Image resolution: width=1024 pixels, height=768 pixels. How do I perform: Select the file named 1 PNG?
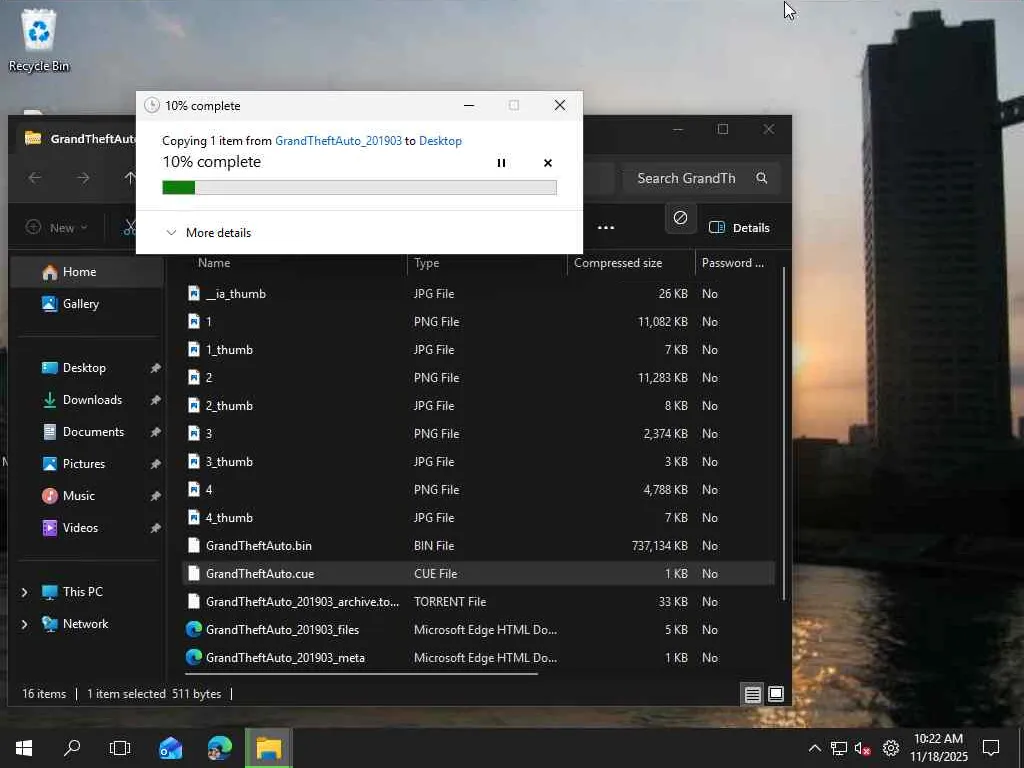[478, 322]
